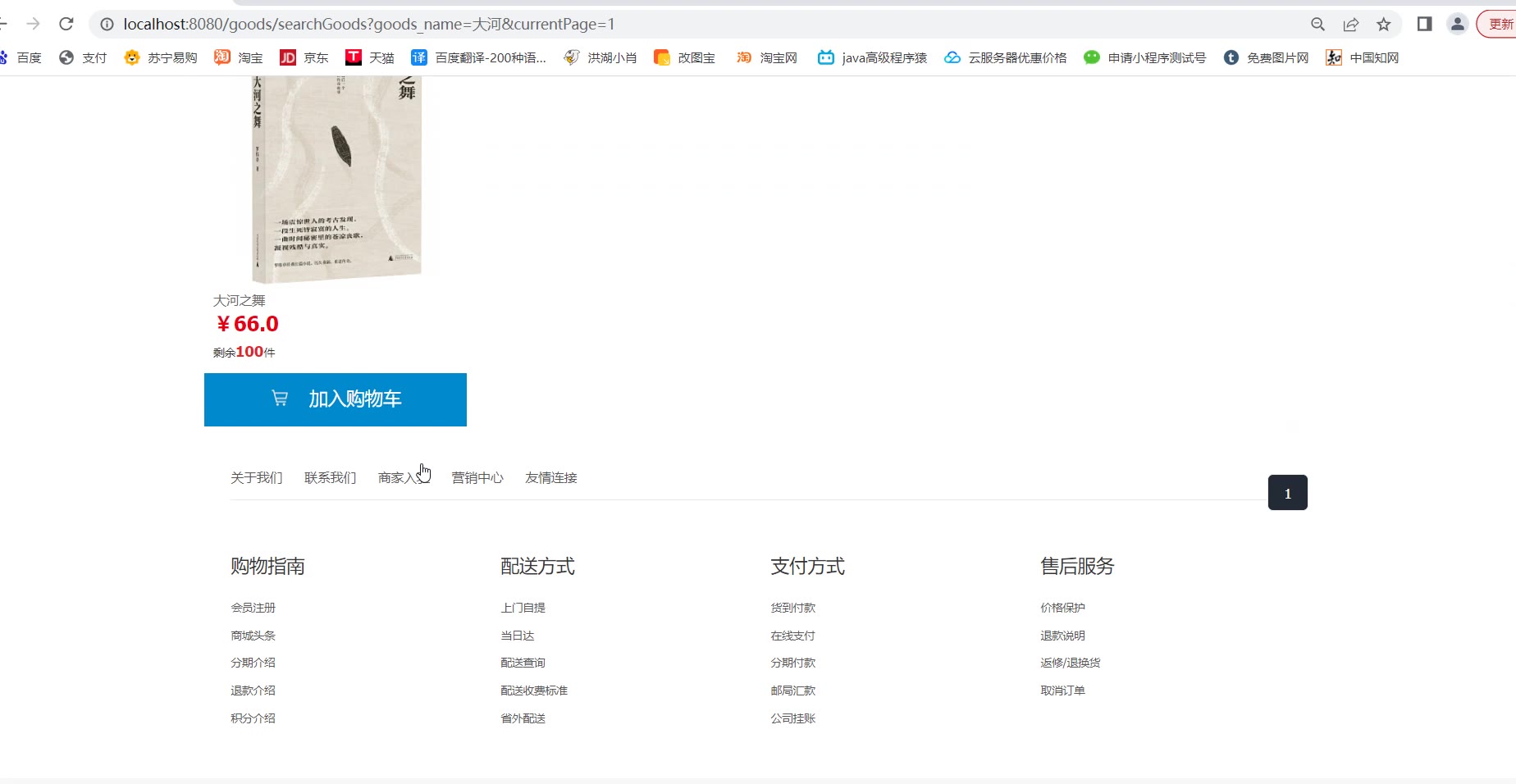Open the 洪湖小肖 bookmark
The image size is (1516, 784).
[x=600, y=57]
